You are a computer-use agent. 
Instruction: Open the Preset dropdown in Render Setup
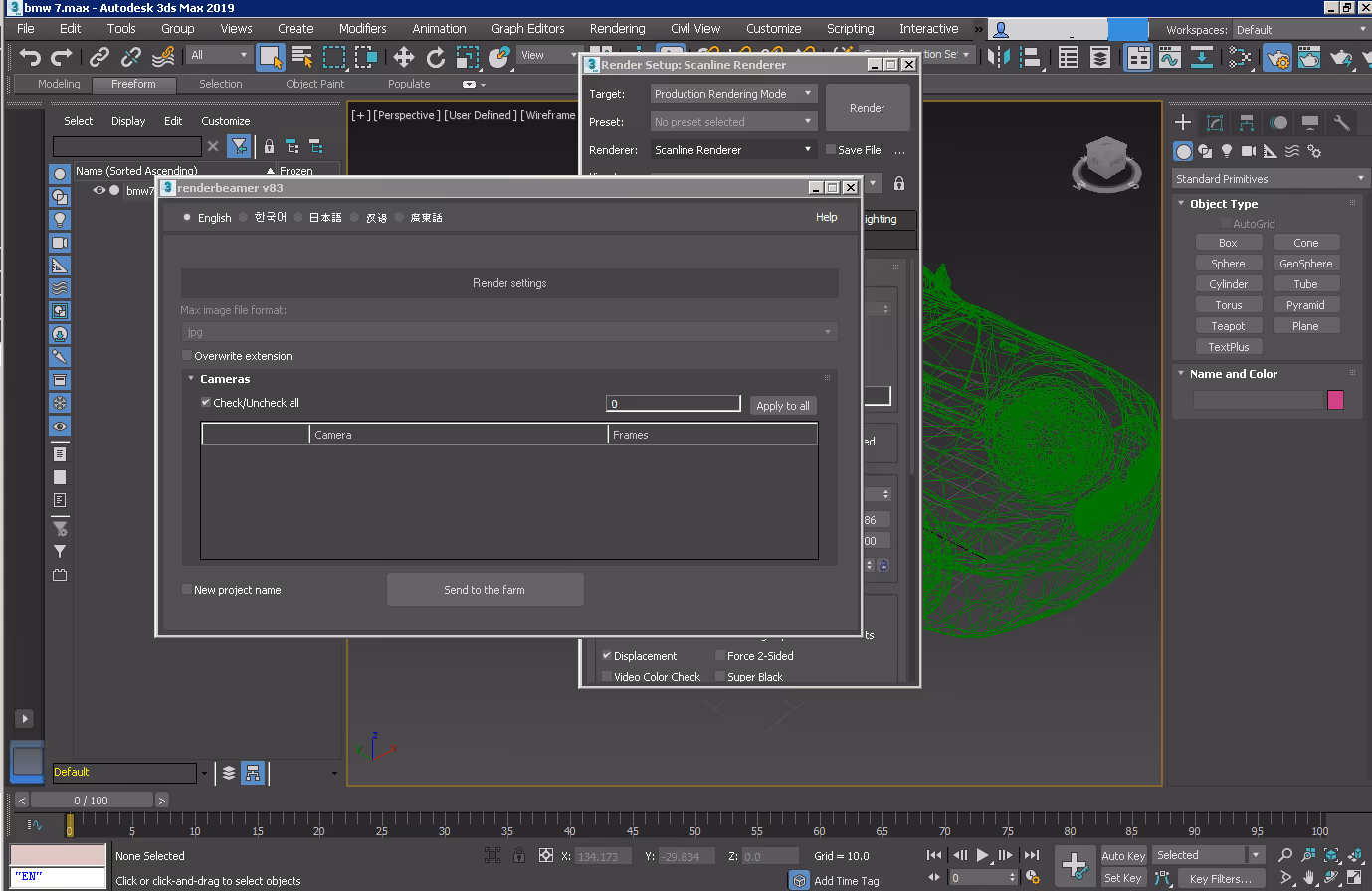(x=734, y=122)
